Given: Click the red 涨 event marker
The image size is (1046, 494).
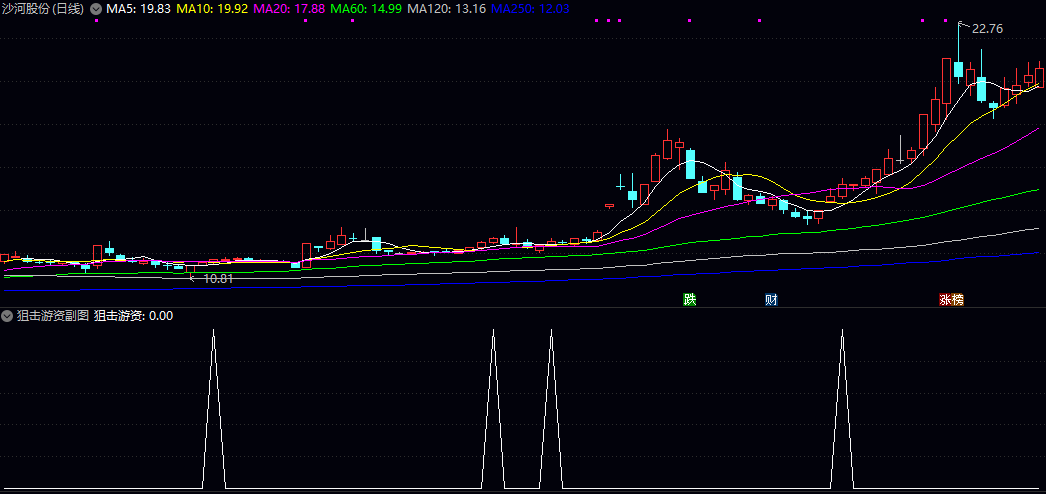Looking at the screenshot, I should pyautogui.click(x=945, y=299).
